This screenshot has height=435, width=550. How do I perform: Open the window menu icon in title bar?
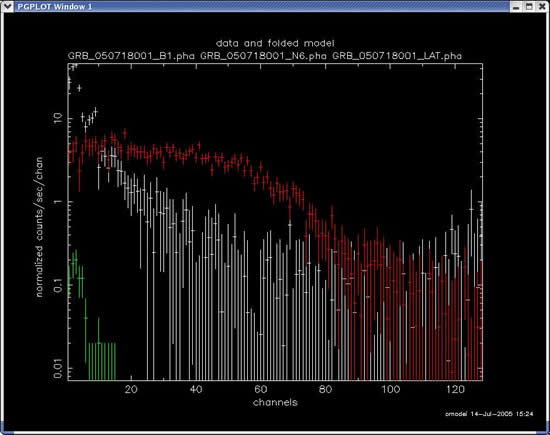(x=7, y=6)
